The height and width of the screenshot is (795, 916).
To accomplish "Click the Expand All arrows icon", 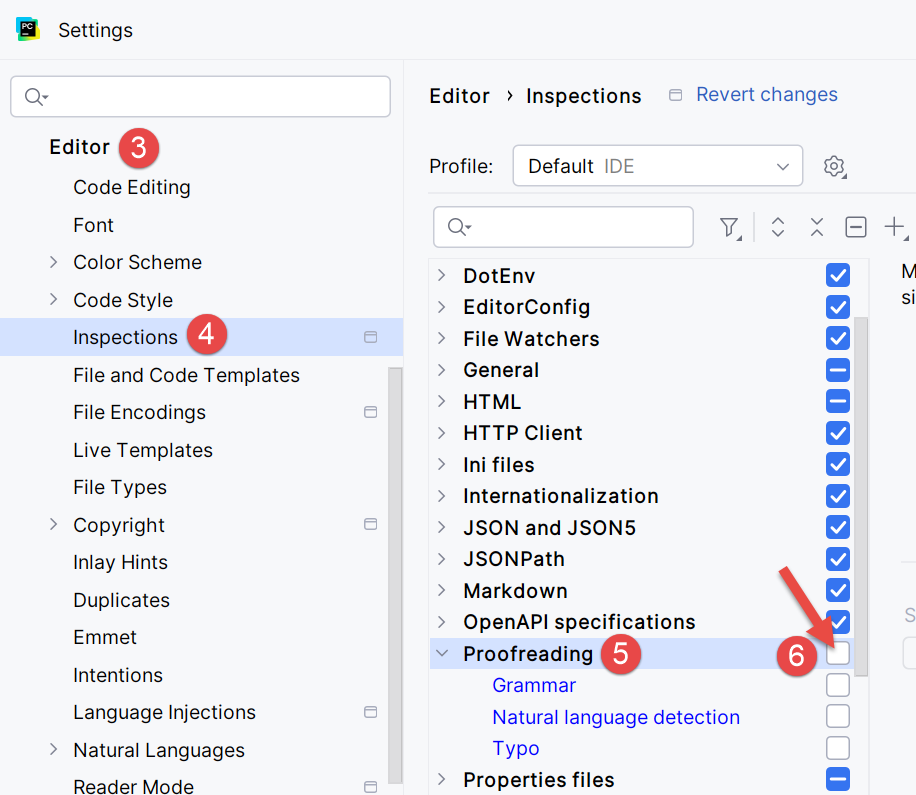I will (x=777, y=228).
